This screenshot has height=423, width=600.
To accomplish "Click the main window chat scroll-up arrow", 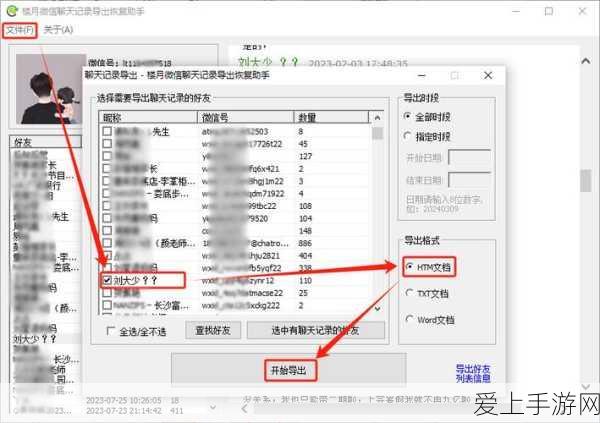I will click(x=585, y=61).
